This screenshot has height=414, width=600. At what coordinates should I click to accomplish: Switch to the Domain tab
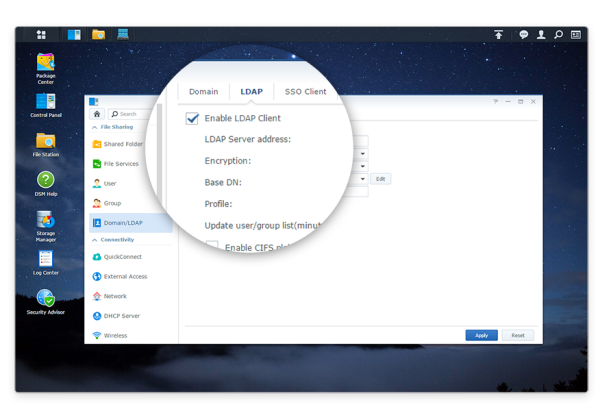point(203,92)
